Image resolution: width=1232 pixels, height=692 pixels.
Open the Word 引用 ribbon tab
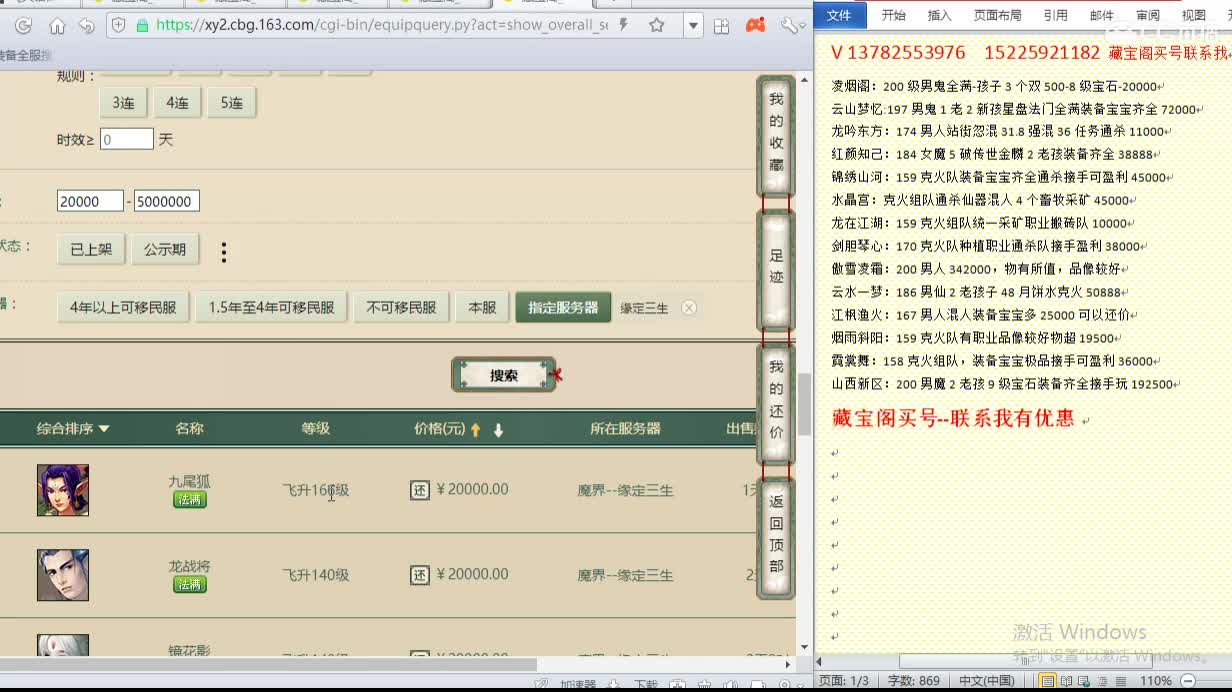pos(1056,15)
